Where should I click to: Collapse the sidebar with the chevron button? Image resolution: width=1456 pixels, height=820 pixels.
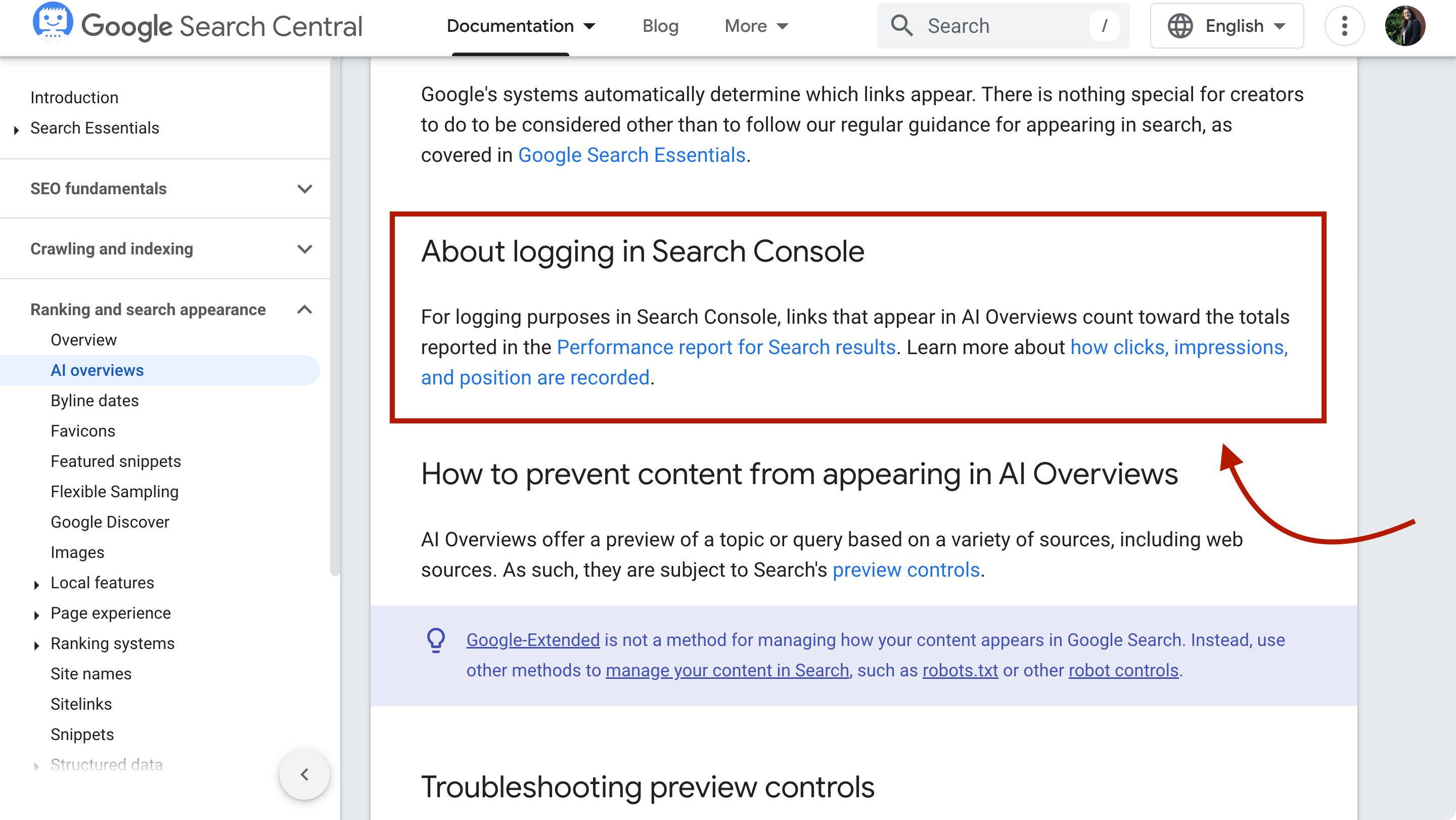(304, 774)
